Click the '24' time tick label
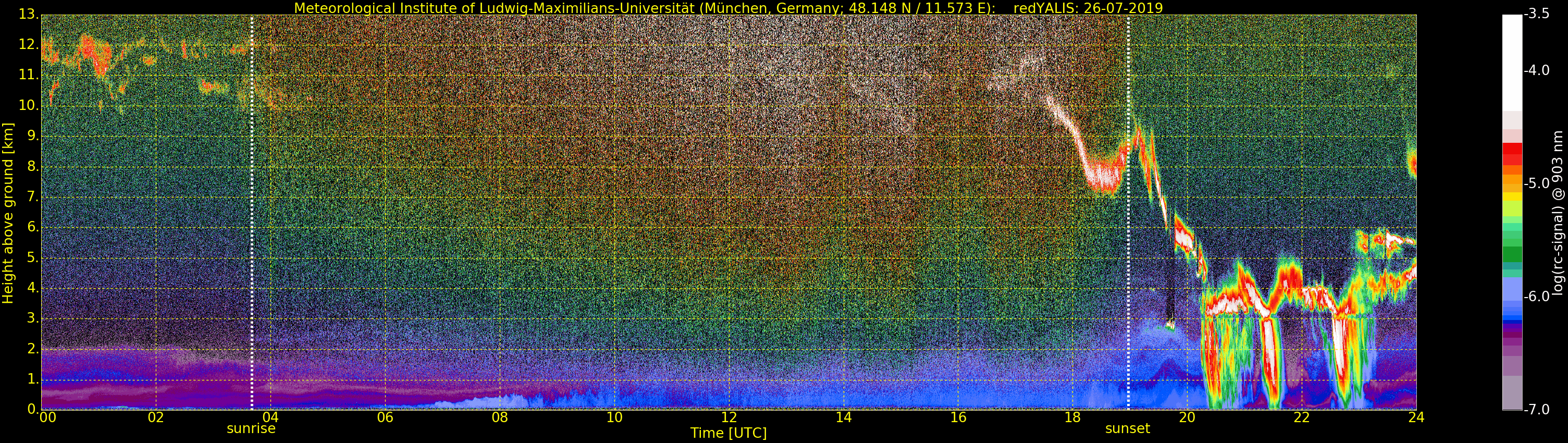 click(x=1416, y=417)
